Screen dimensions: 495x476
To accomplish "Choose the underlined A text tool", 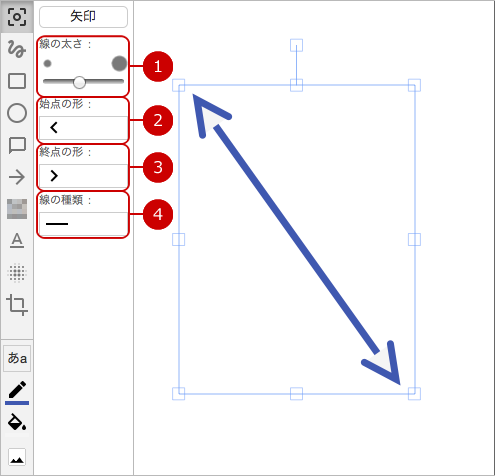I will point(17,241).
